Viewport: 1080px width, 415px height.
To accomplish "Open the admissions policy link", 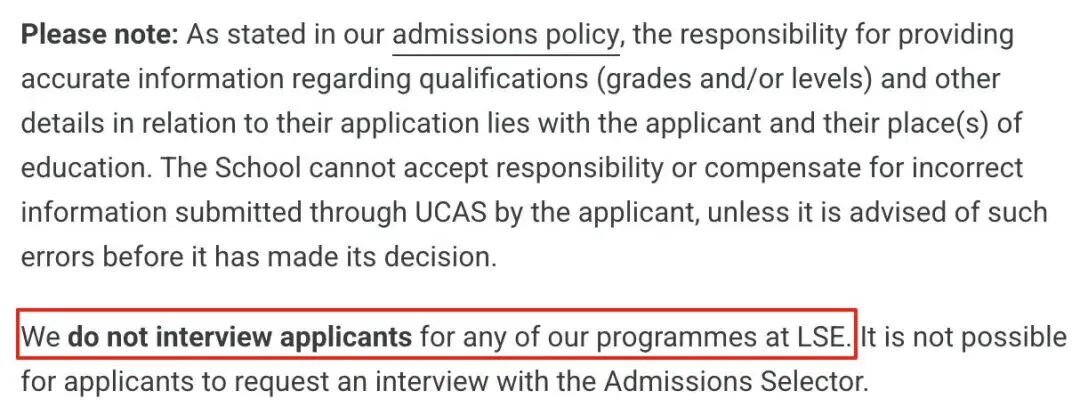I will (x=505, y=35).
